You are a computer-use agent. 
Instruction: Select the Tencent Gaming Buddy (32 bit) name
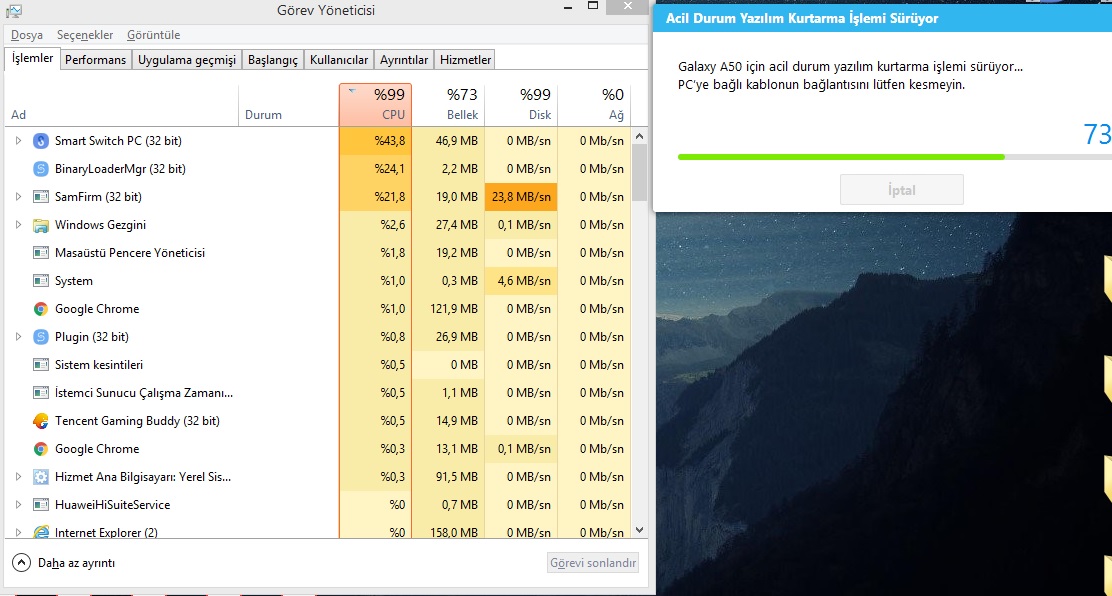137,421
